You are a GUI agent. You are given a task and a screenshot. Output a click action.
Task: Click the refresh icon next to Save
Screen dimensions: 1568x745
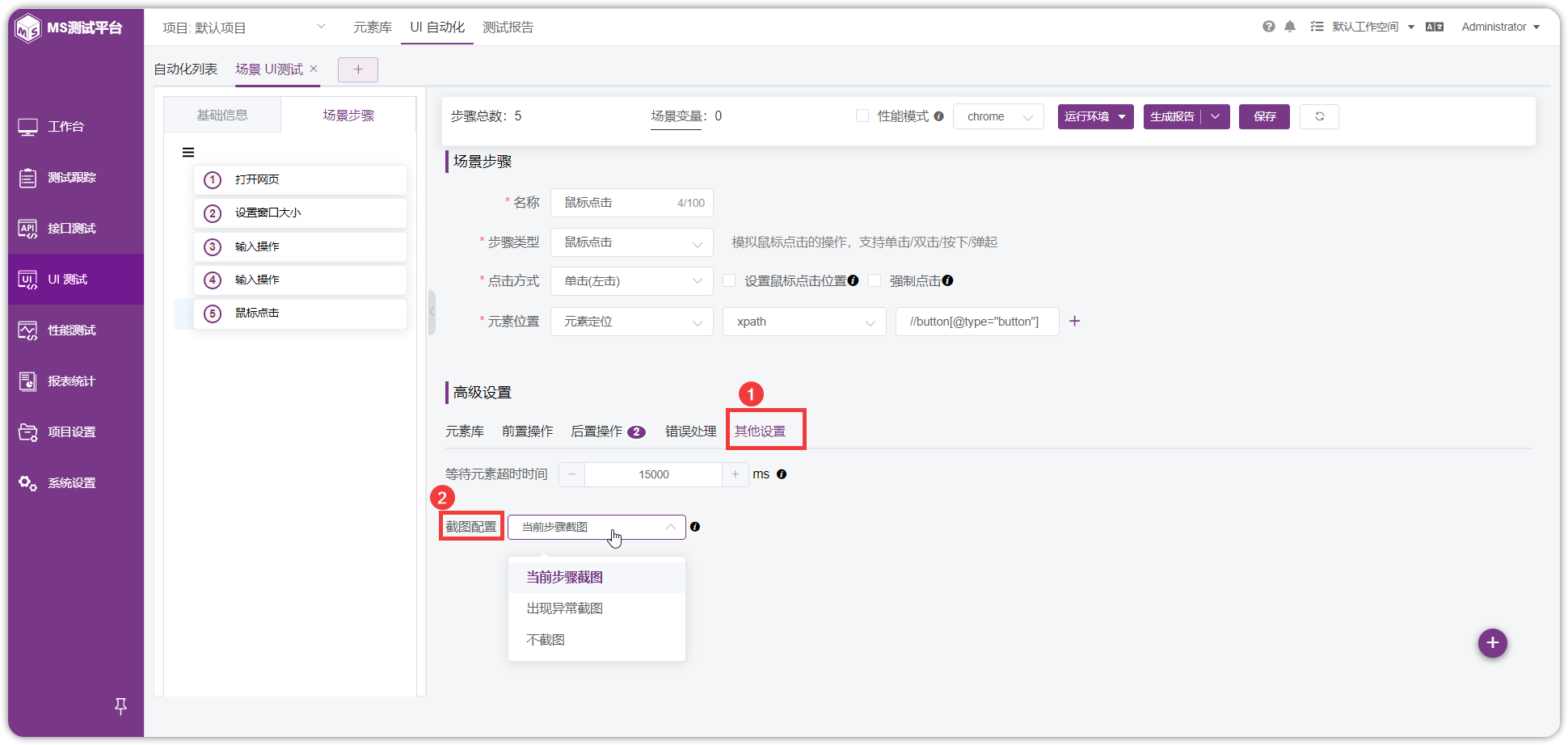pos(1319,116)
